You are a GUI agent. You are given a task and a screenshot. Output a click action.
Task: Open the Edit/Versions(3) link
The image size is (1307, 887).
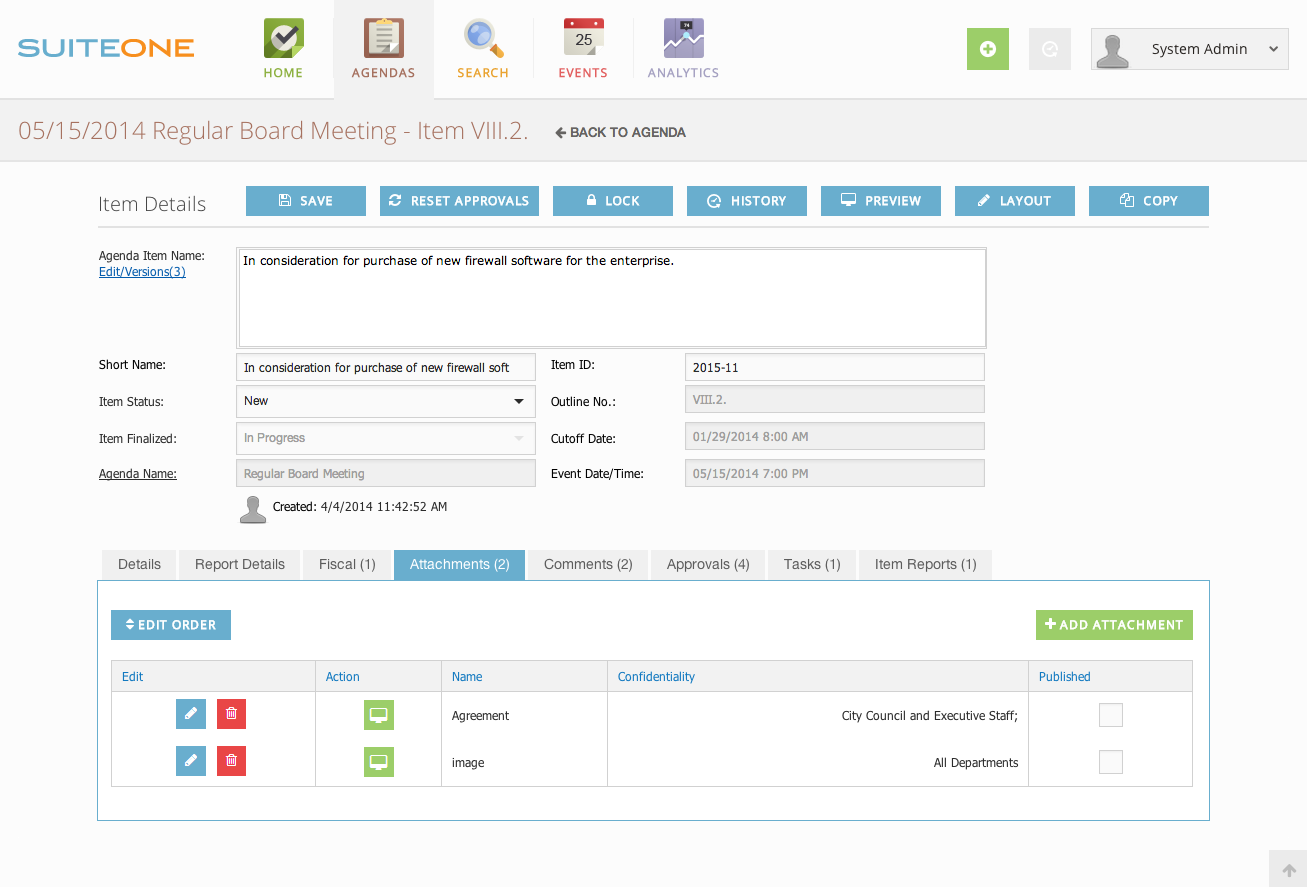tap(142, 272)
